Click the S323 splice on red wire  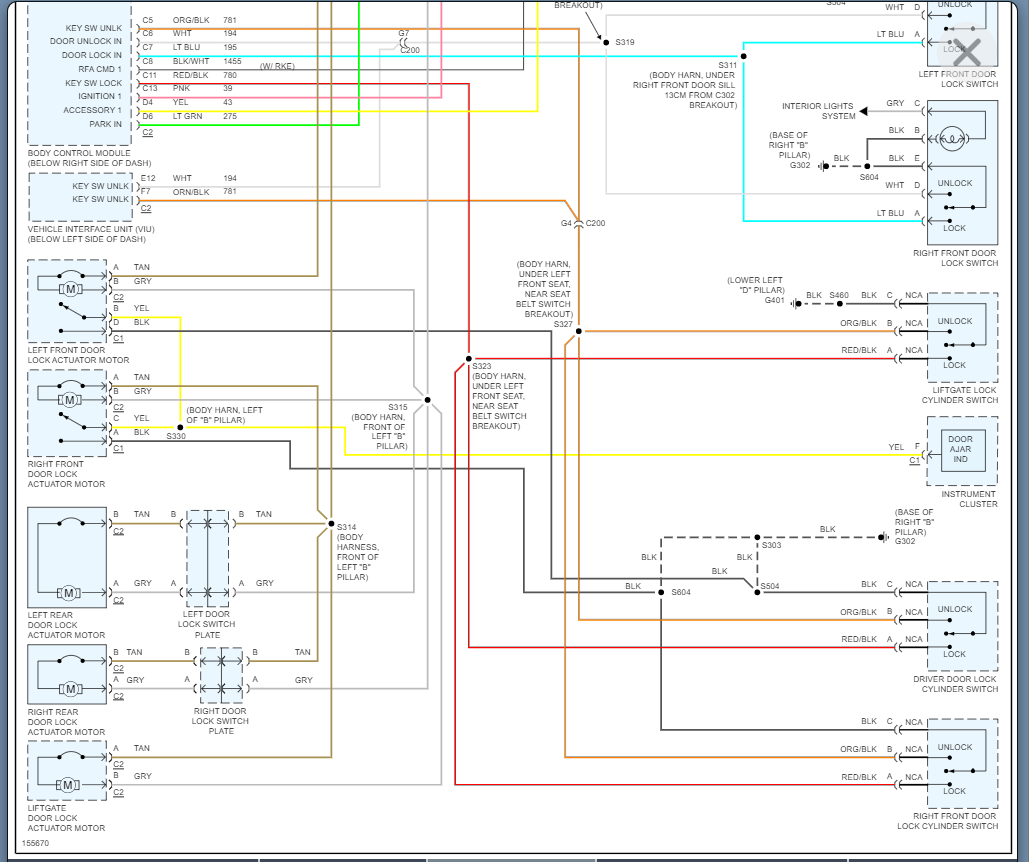coord(468,358)
